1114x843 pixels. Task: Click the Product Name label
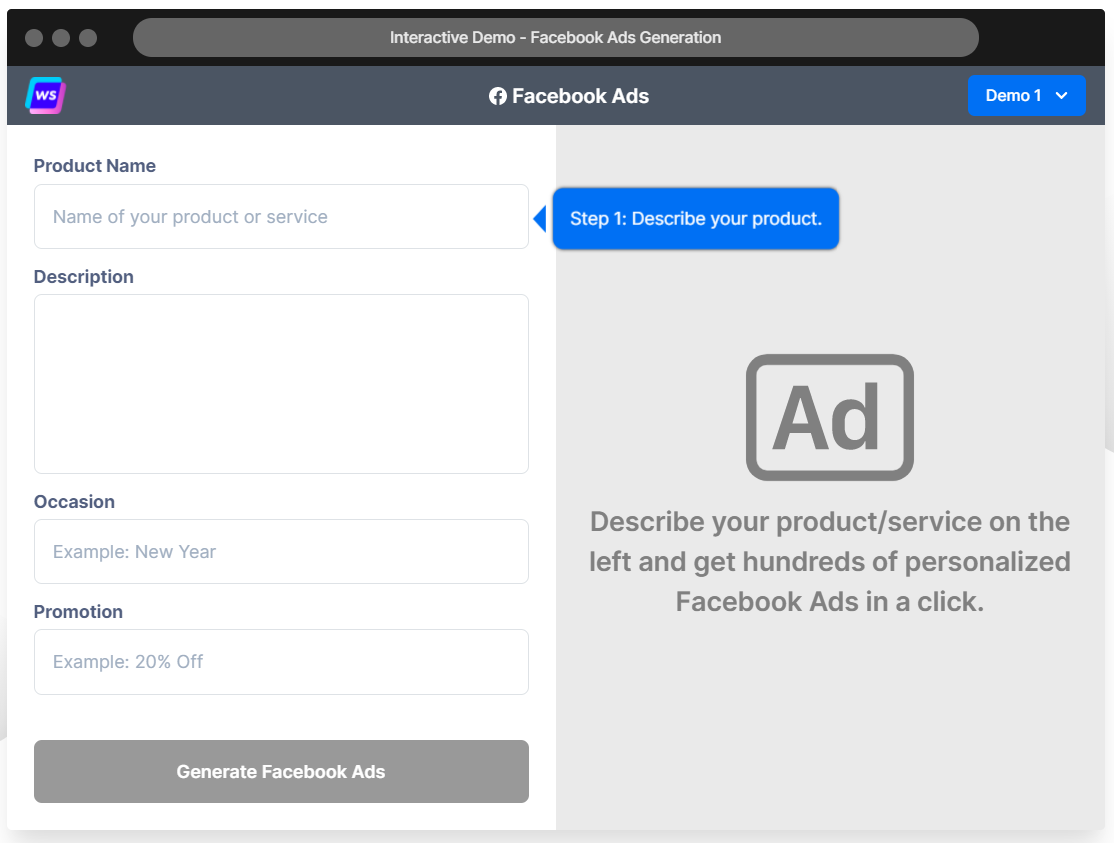pos(95,166)
